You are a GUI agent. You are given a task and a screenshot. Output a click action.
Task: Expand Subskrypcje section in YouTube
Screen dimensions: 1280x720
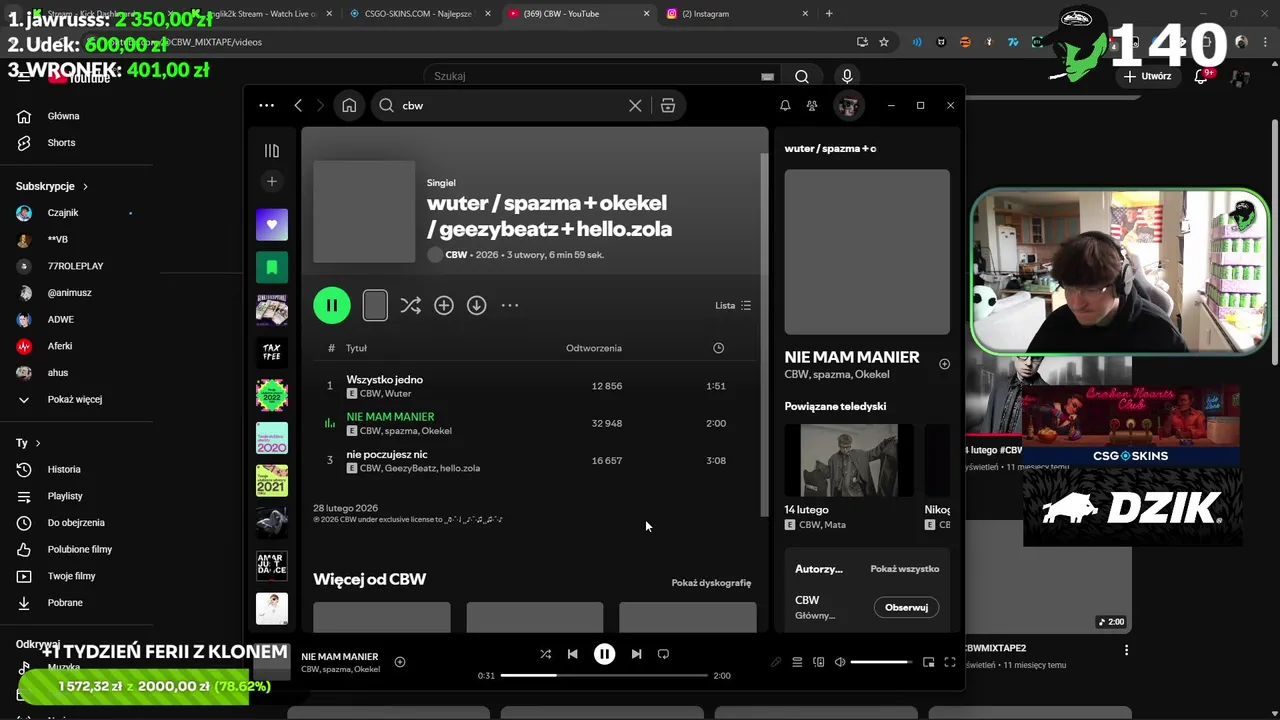tap(52, 186)
